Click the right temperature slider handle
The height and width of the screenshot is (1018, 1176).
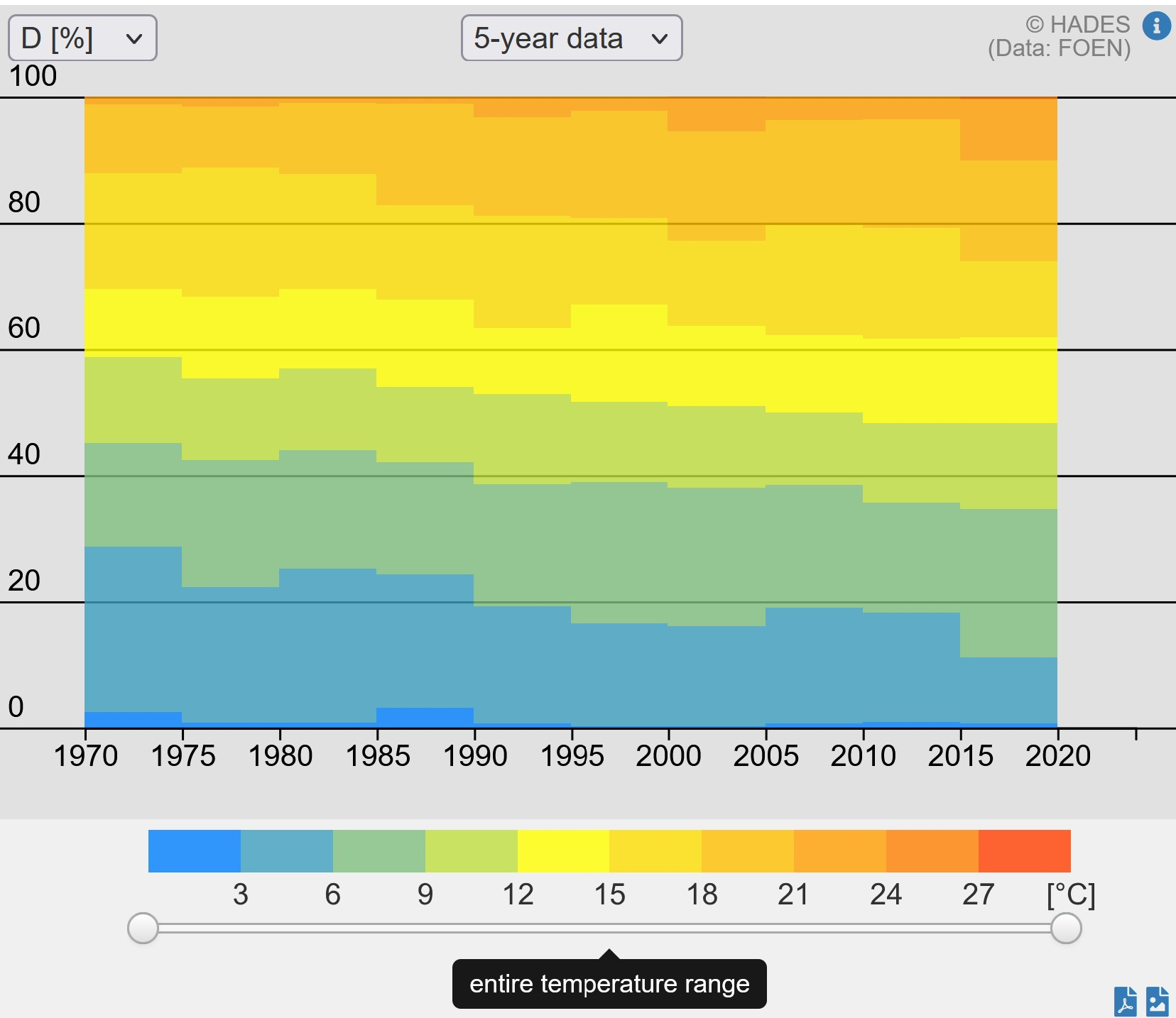tap(1065, 929)
